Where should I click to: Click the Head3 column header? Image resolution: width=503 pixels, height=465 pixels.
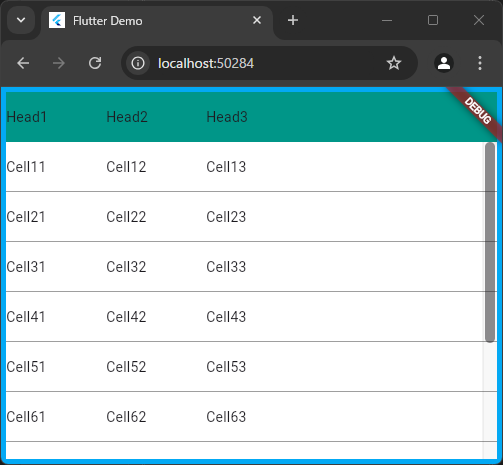pos(227,117)
